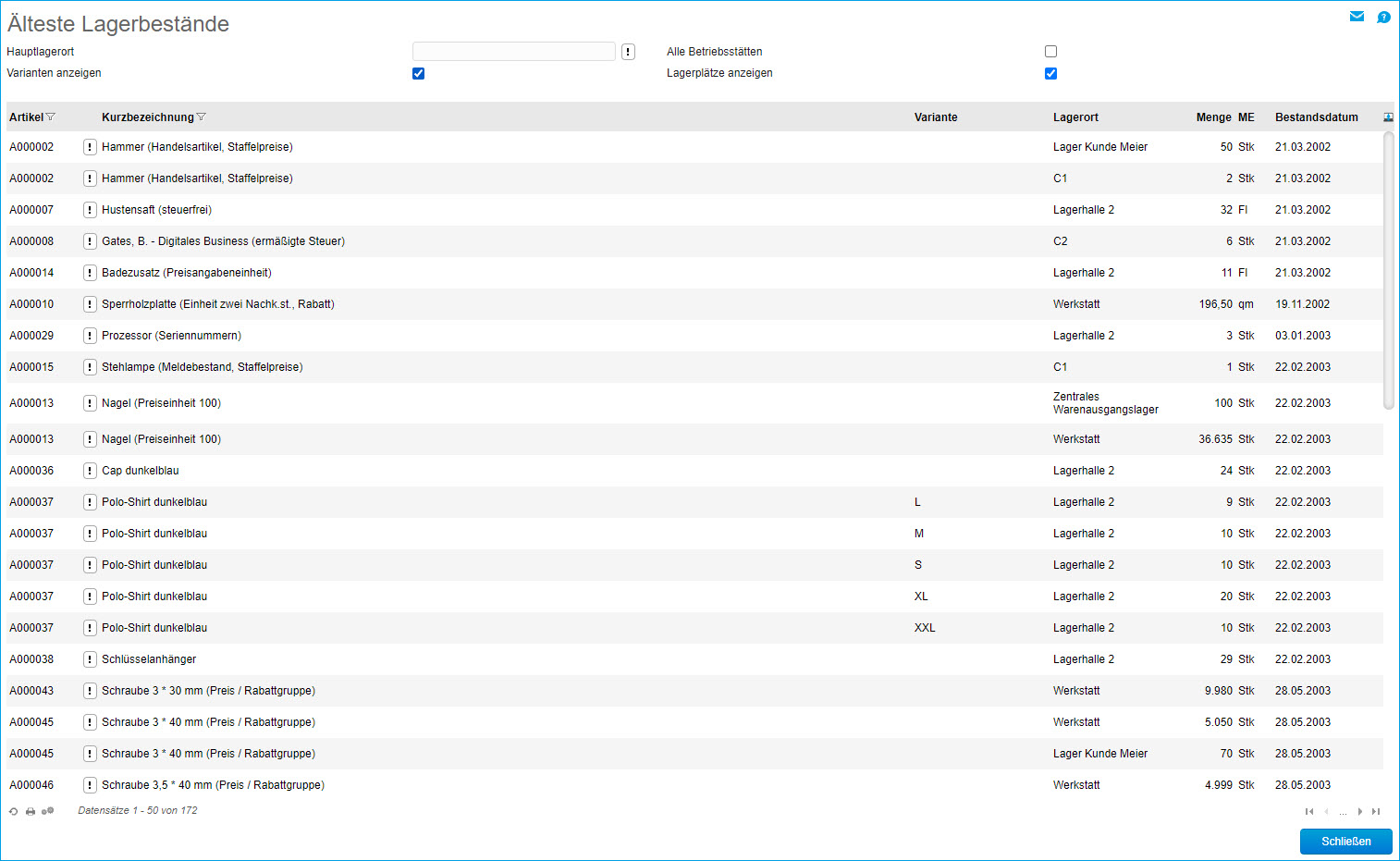Click the lookup icon next to Hauptlagerort
The height and width of the screenshot is (861, 1400).
point(628,52)
